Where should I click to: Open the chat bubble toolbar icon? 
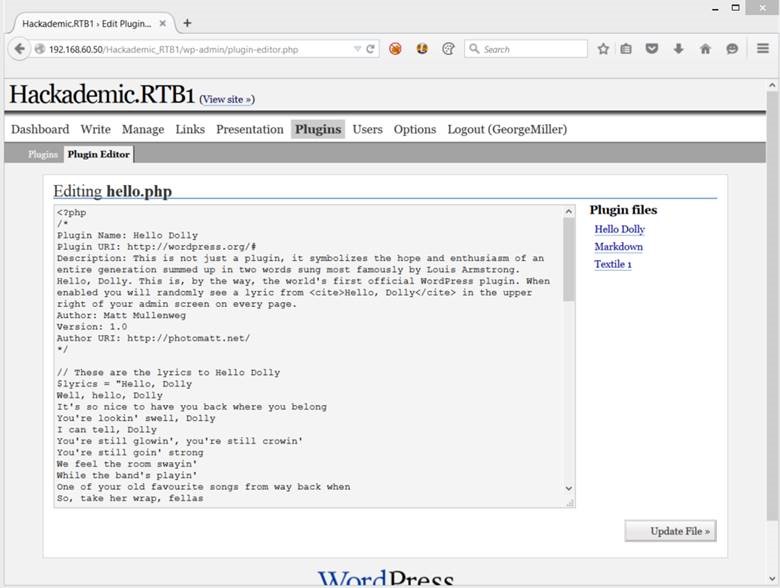[732, 49]
